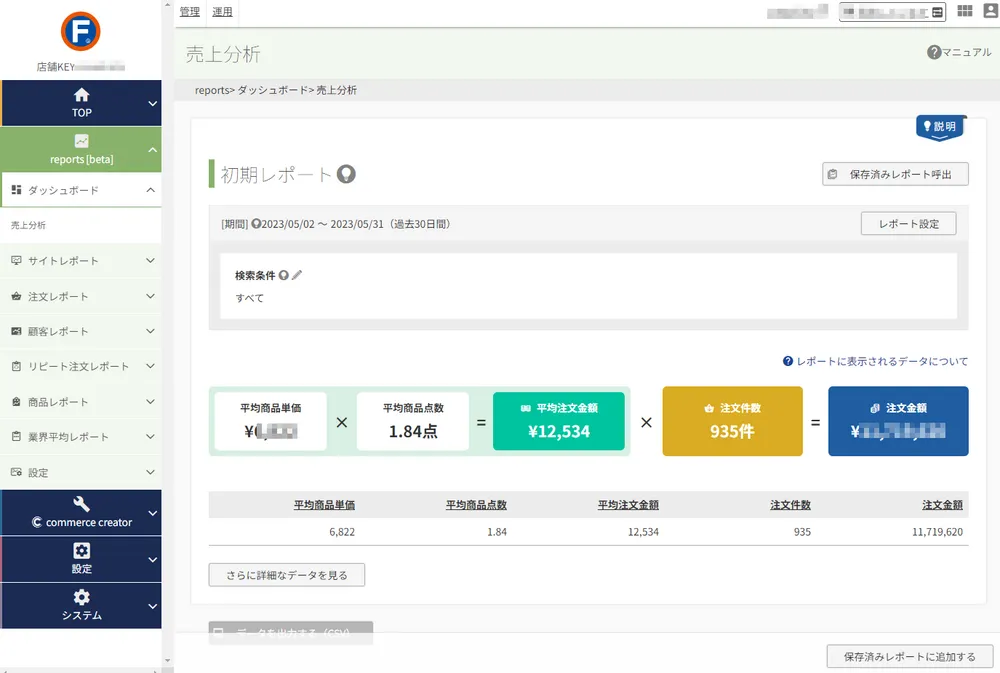Click the TOP home icon in the sidebar
The height and width of the screenshot is (673, 1000).
pyautogui.click(x=80, y=95)
